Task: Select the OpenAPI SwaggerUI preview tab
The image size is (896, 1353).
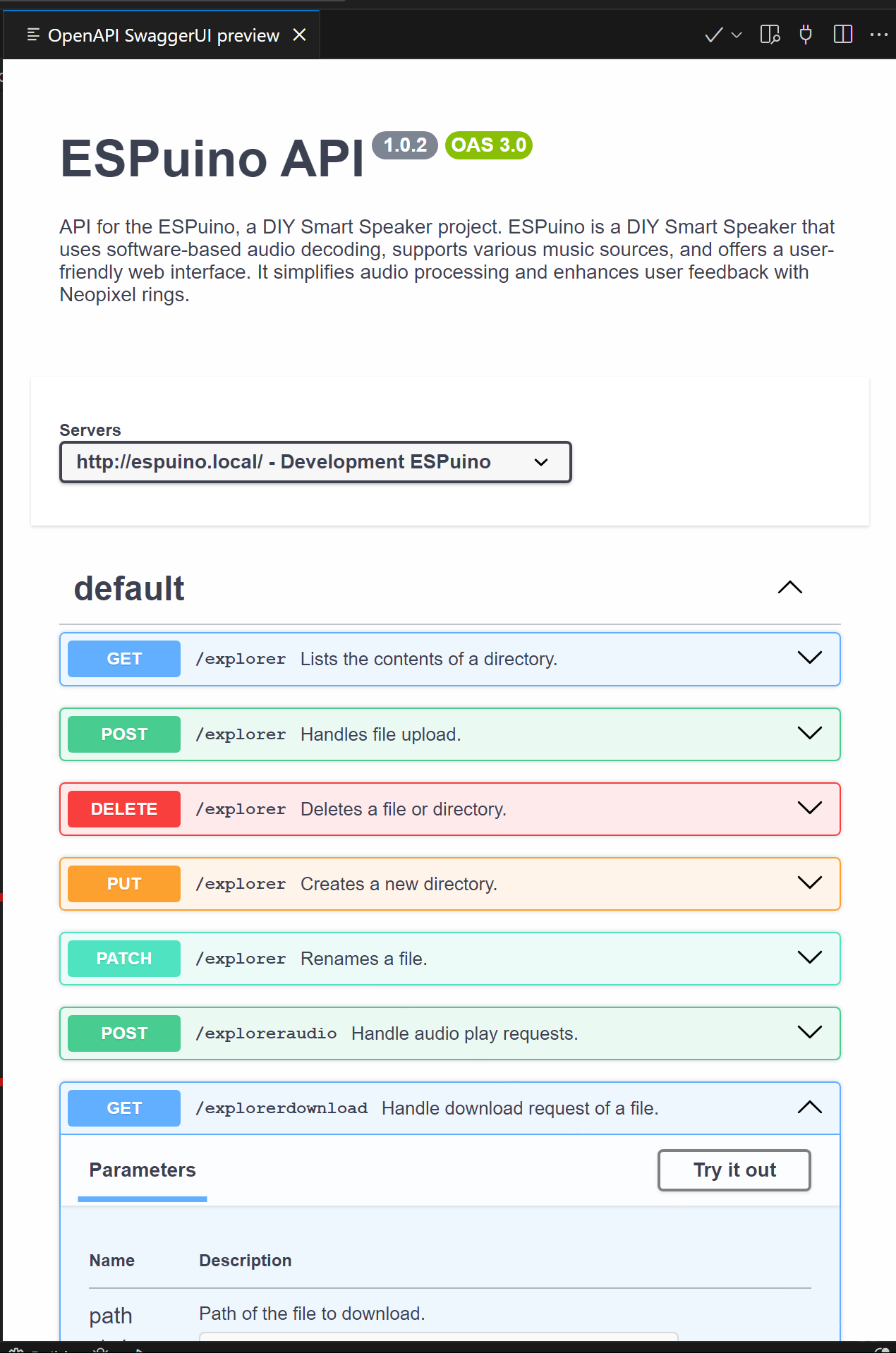Action: click(x=163, y=35)
